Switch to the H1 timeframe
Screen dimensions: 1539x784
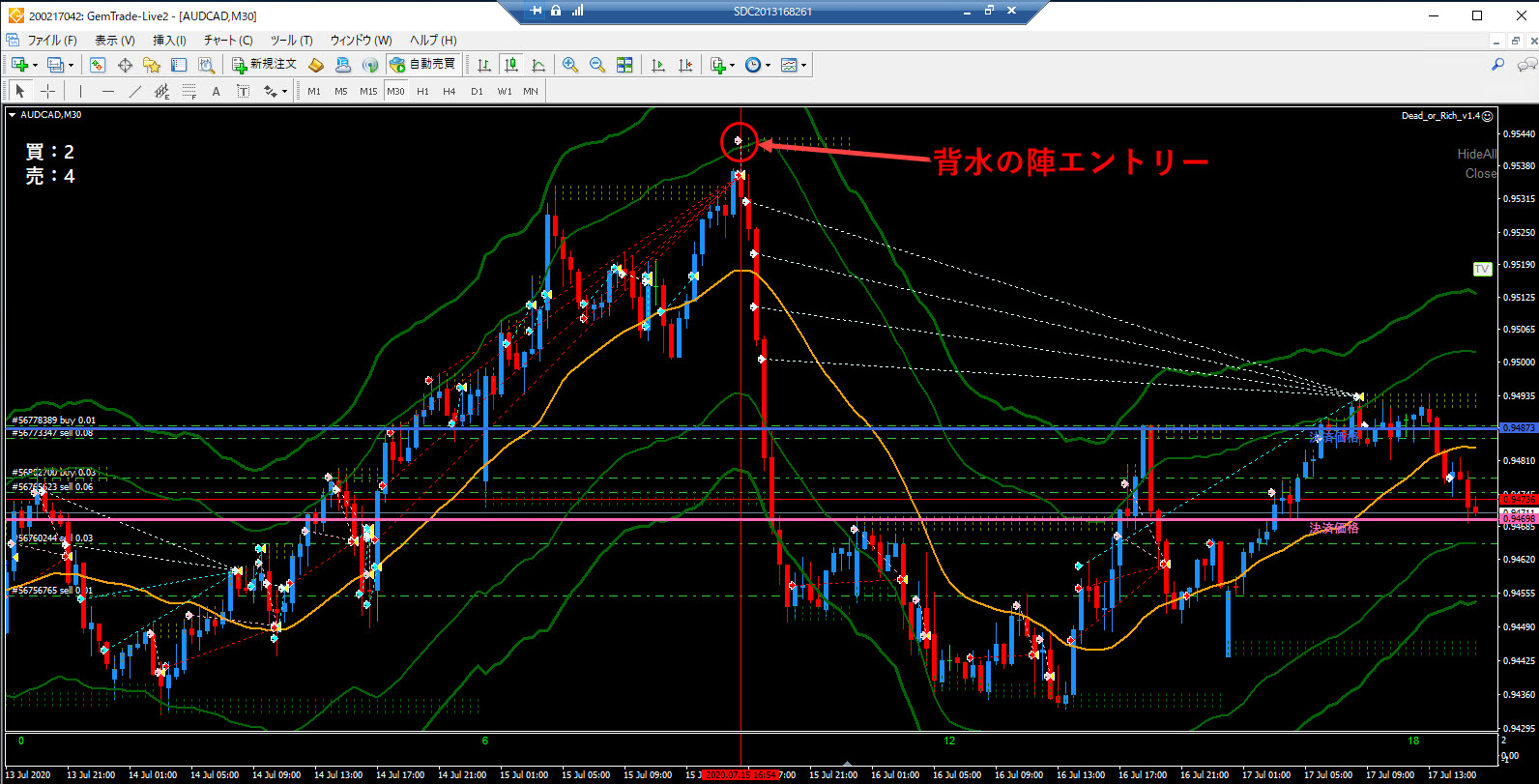tap(422, 91)
